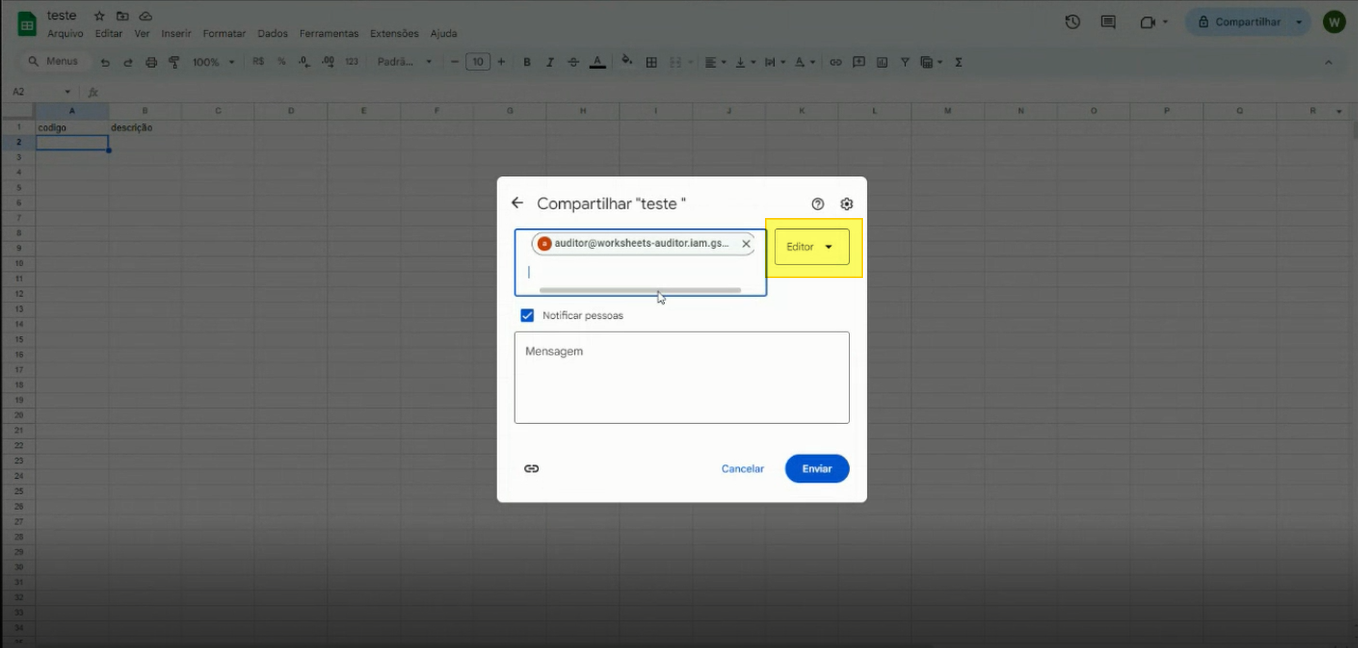Click the font size 10 field
Viewport: 1358px width, 648px height.
(478, 62)
